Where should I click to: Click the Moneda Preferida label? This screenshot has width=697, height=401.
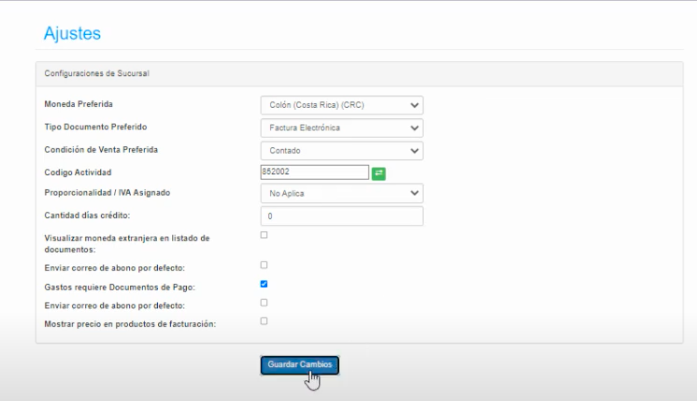click(x=79, y=104)
